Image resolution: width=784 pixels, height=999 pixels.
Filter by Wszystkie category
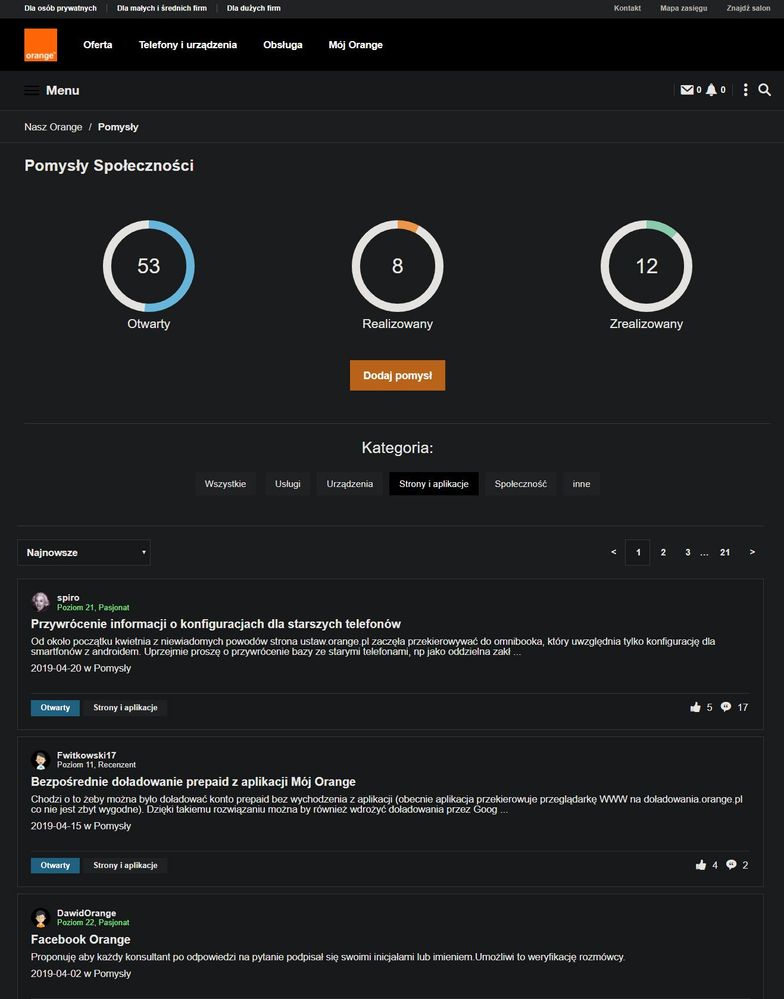(x=225, y=484)
